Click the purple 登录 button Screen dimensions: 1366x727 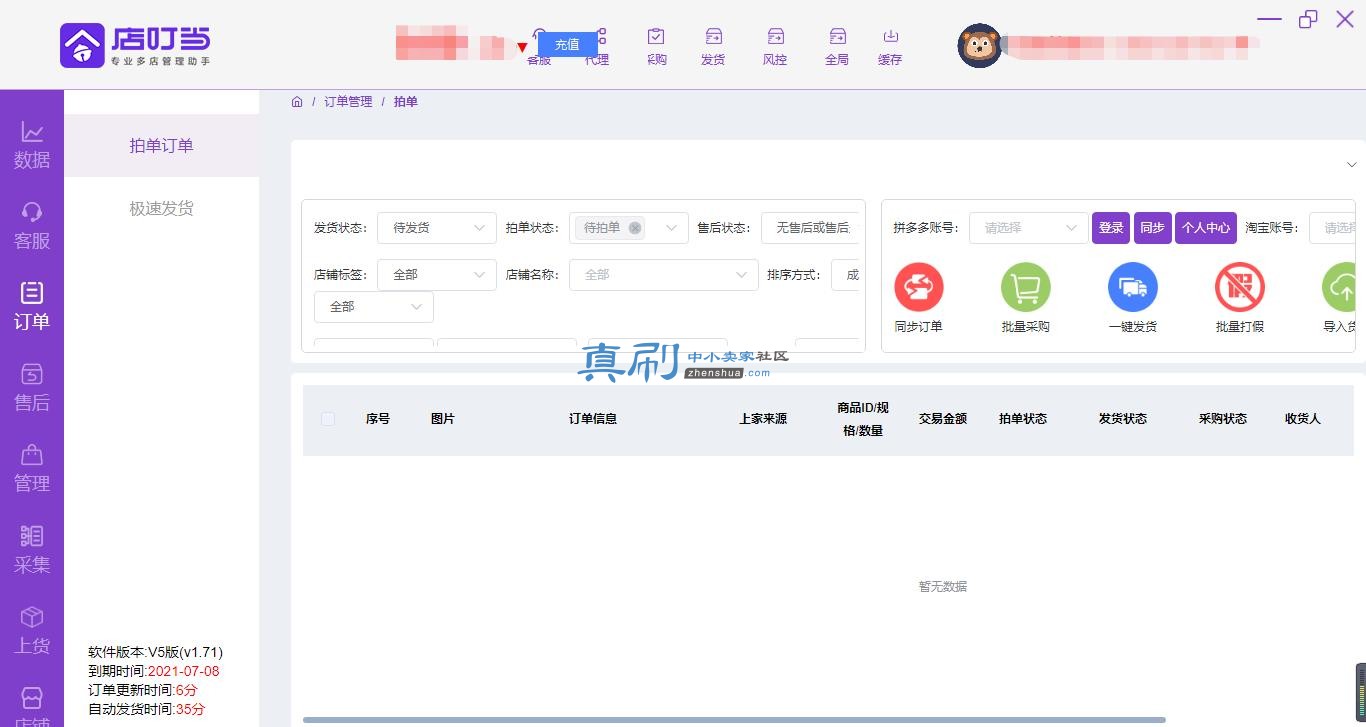point(1111,228)
